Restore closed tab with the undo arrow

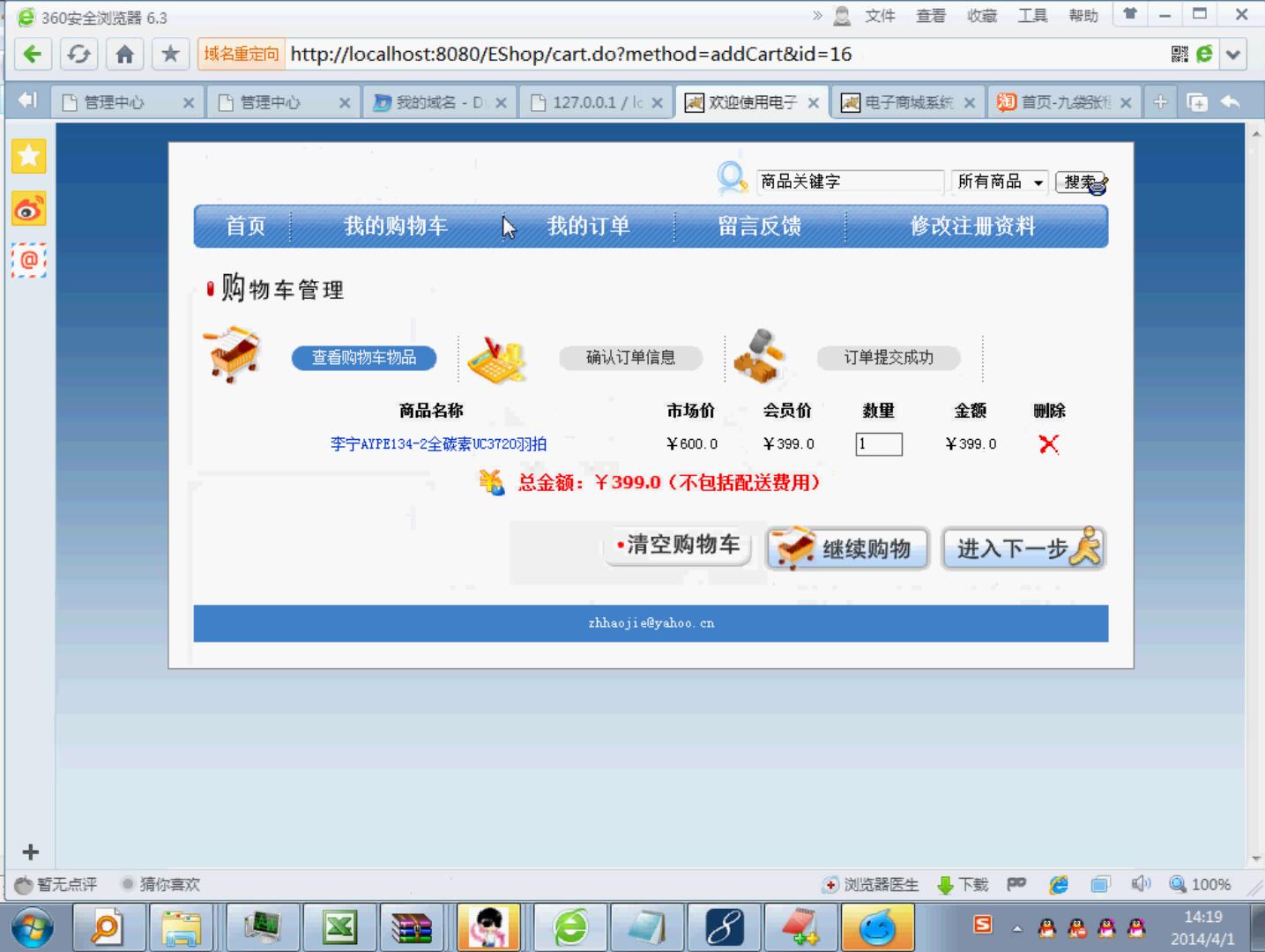click(1231, 101)
